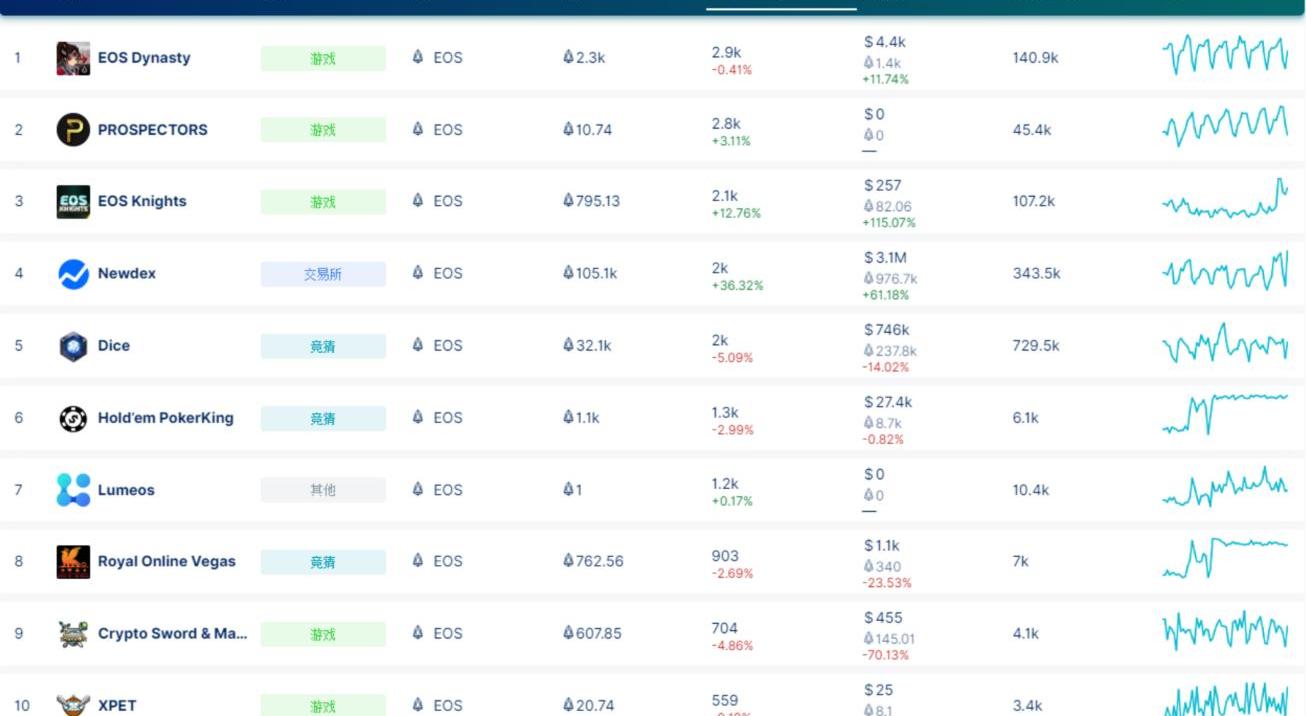Click EOS Knights green game category tag
The height and width of the screenshot is (716, 1306).
coord(323,202)
